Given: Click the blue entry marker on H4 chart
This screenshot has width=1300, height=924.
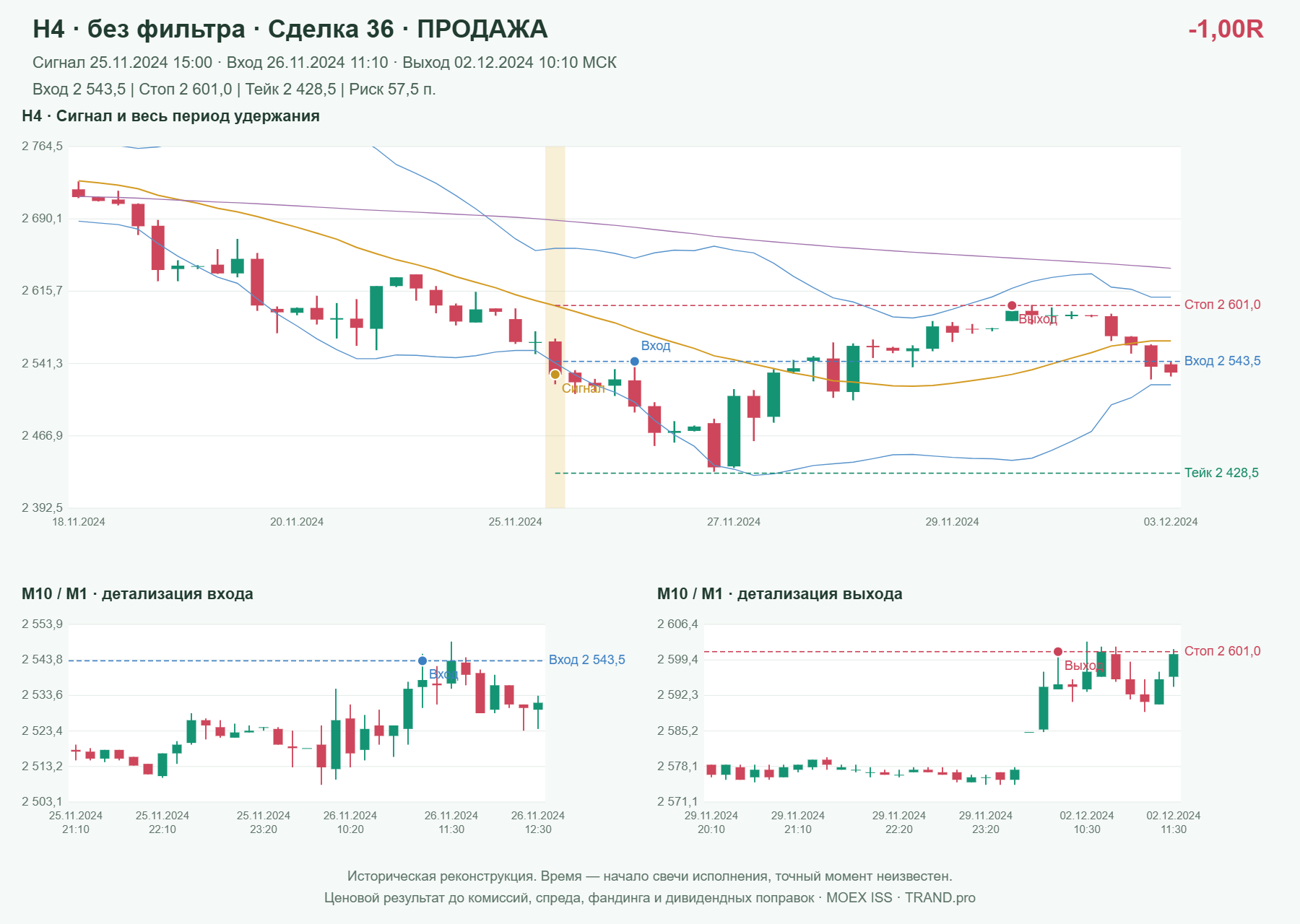Looking at the screenshot, I should [x=634, y=362].
